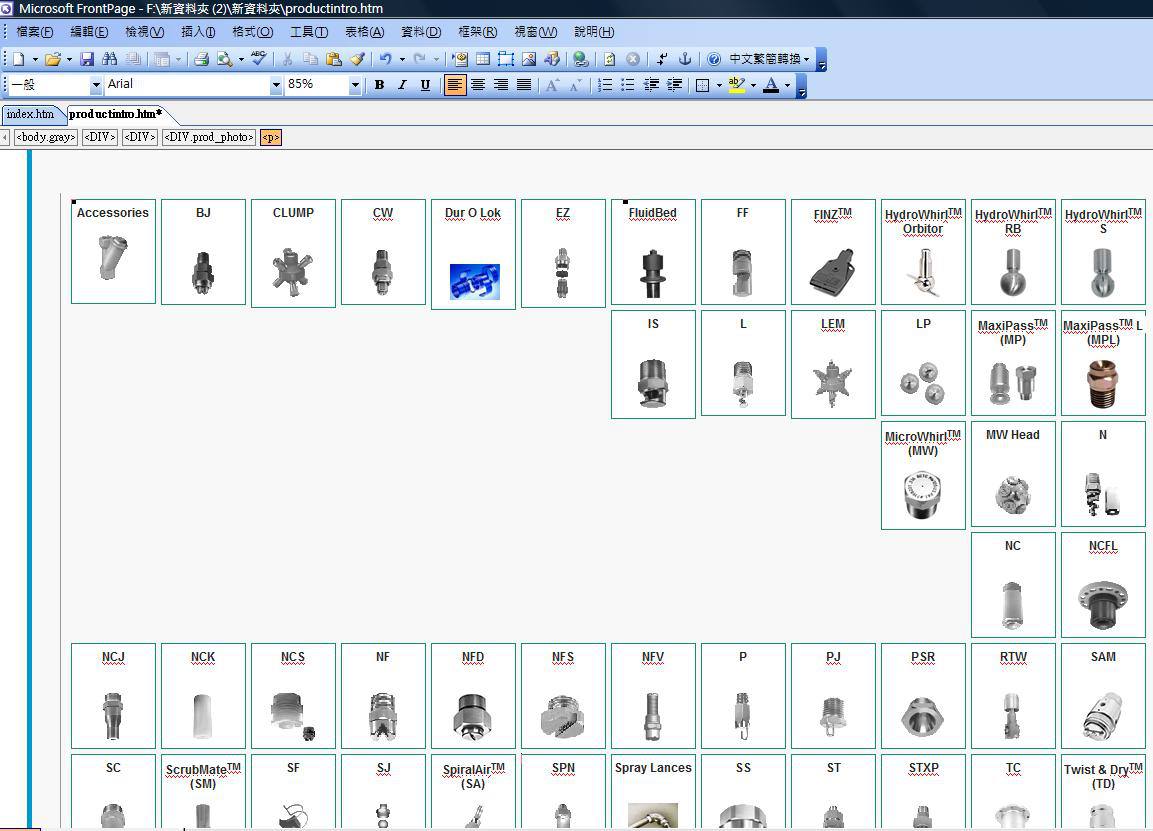Click the Print icon
The height and width of the screenshot is (831, 1153).
[201, 59]
